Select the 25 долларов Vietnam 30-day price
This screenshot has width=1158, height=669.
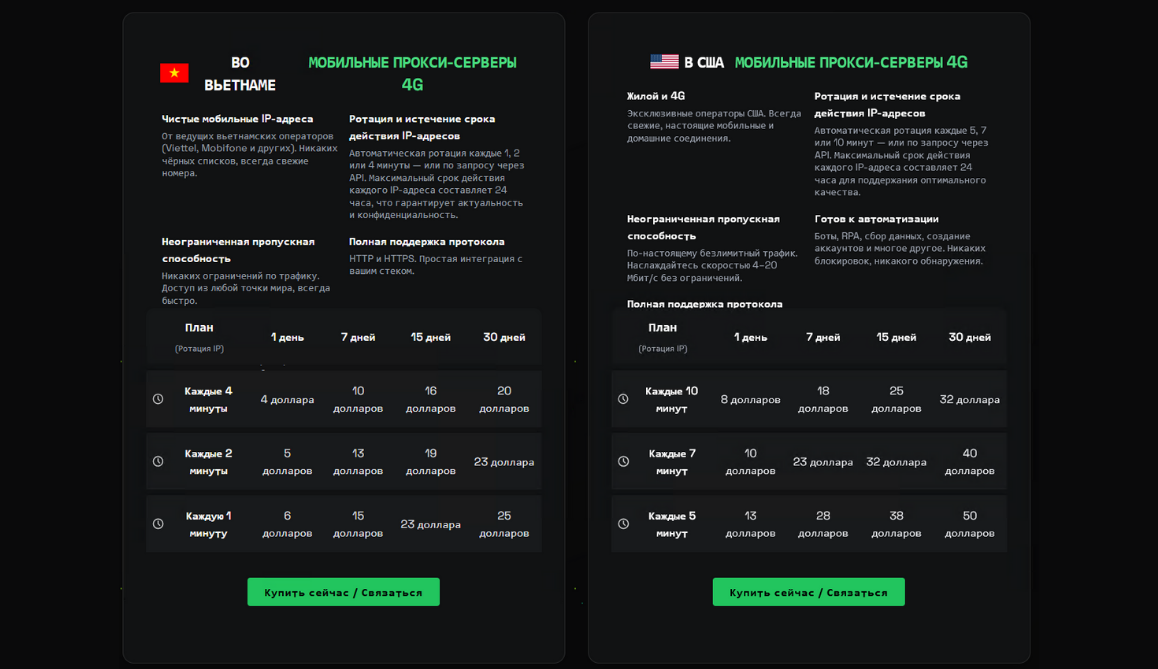click(x=504, y=524)
